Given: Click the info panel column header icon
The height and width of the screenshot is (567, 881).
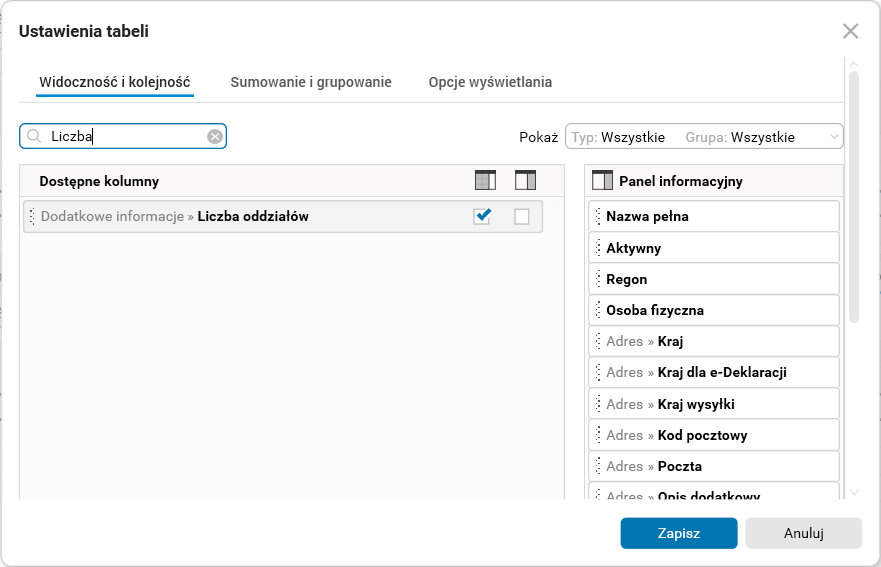Looking at the screenshot, I should tap(526, 181).
